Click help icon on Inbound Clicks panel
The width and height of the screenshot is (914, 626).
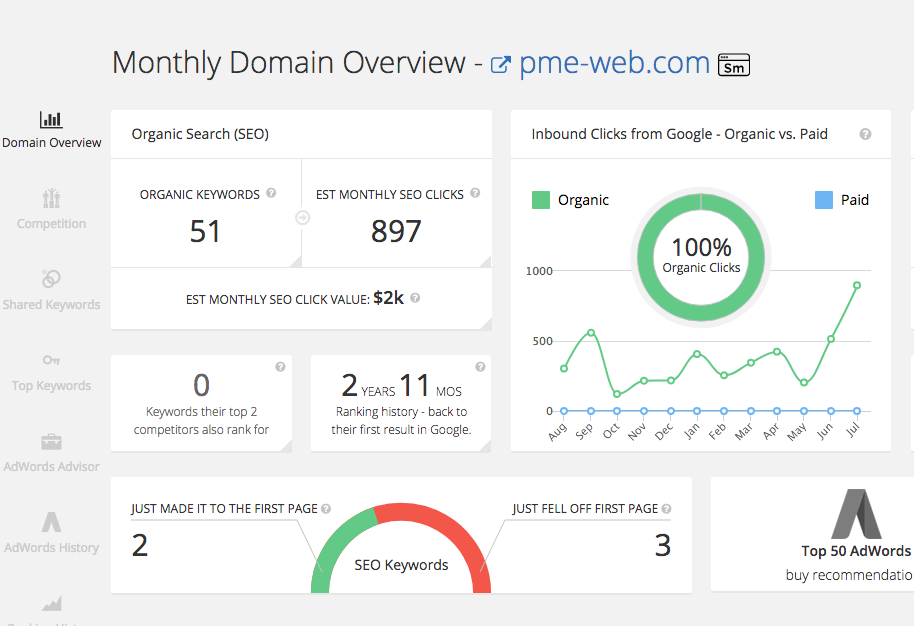point(866,134)
